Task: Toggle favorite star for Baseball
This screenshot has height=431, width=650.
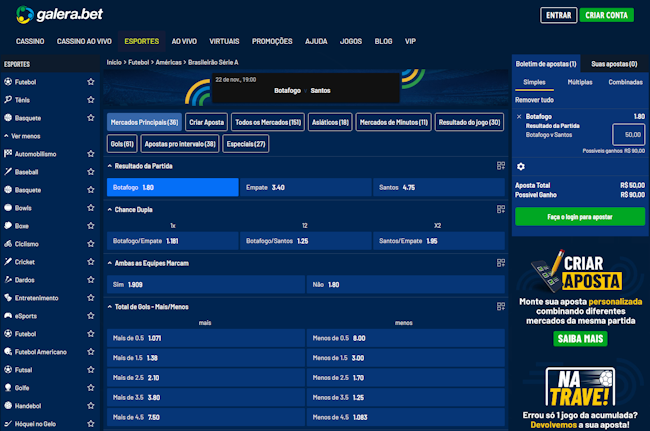Action: tap(91, 172)
